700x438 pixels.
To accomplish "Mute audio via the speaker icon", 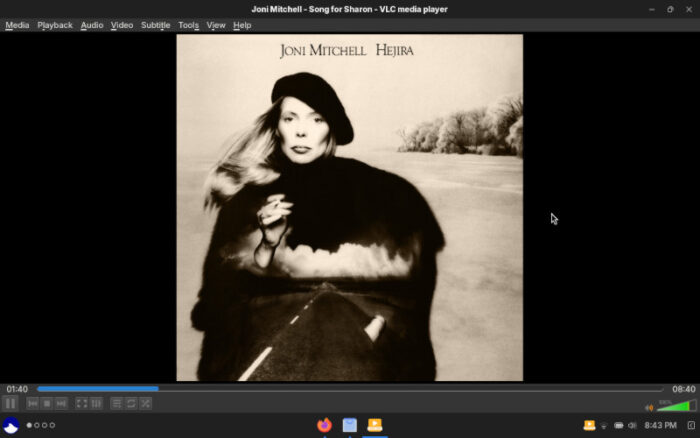I will [649, 408].
